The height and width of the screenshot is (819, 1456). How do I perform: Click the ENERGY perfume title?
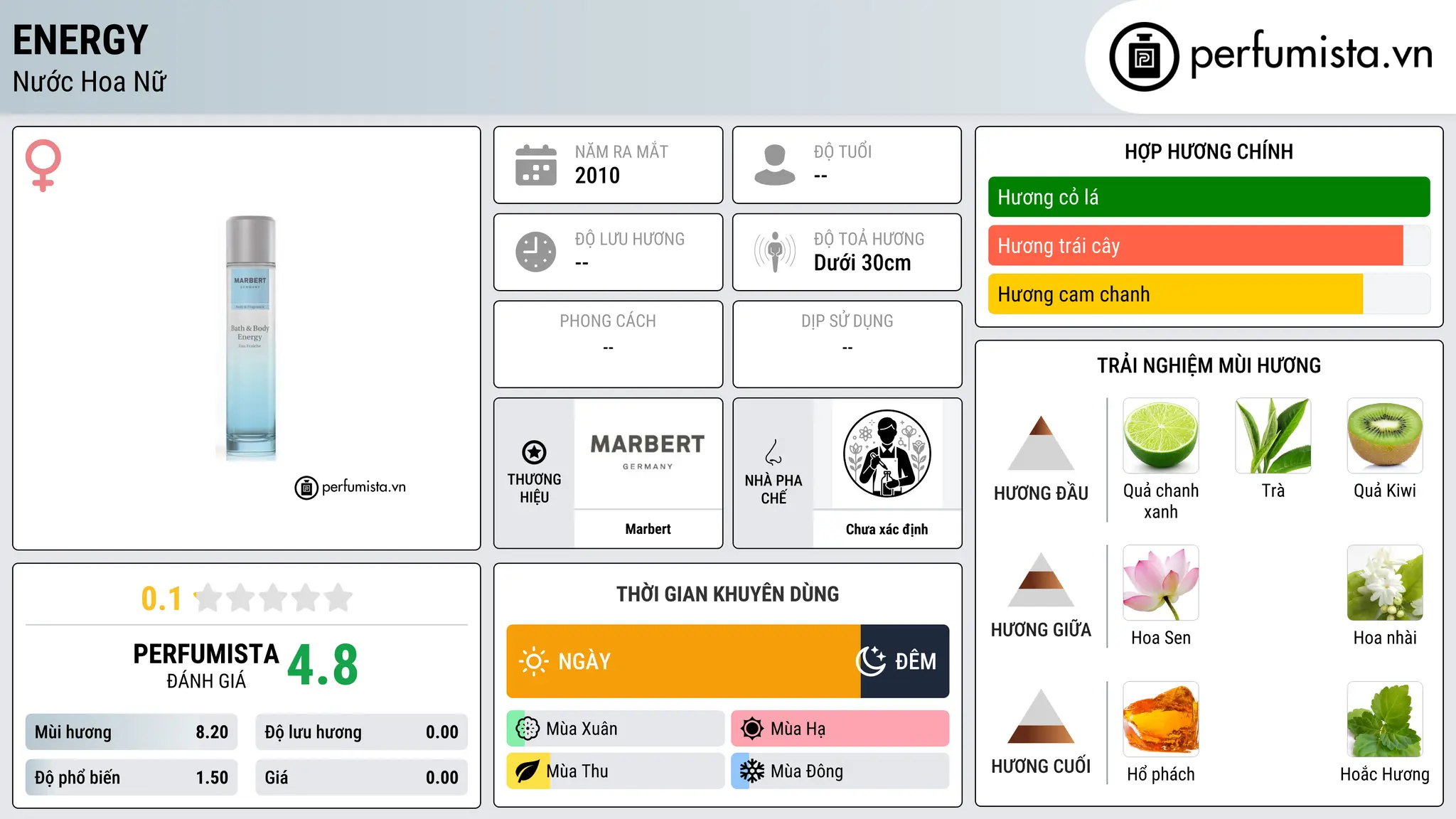(80, 41)
